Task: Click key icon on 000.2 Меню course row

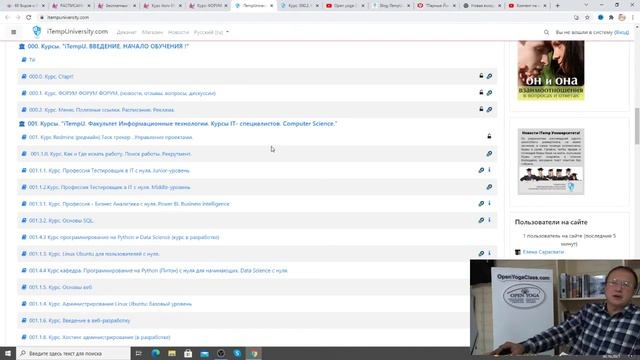Action: (489, 110)
